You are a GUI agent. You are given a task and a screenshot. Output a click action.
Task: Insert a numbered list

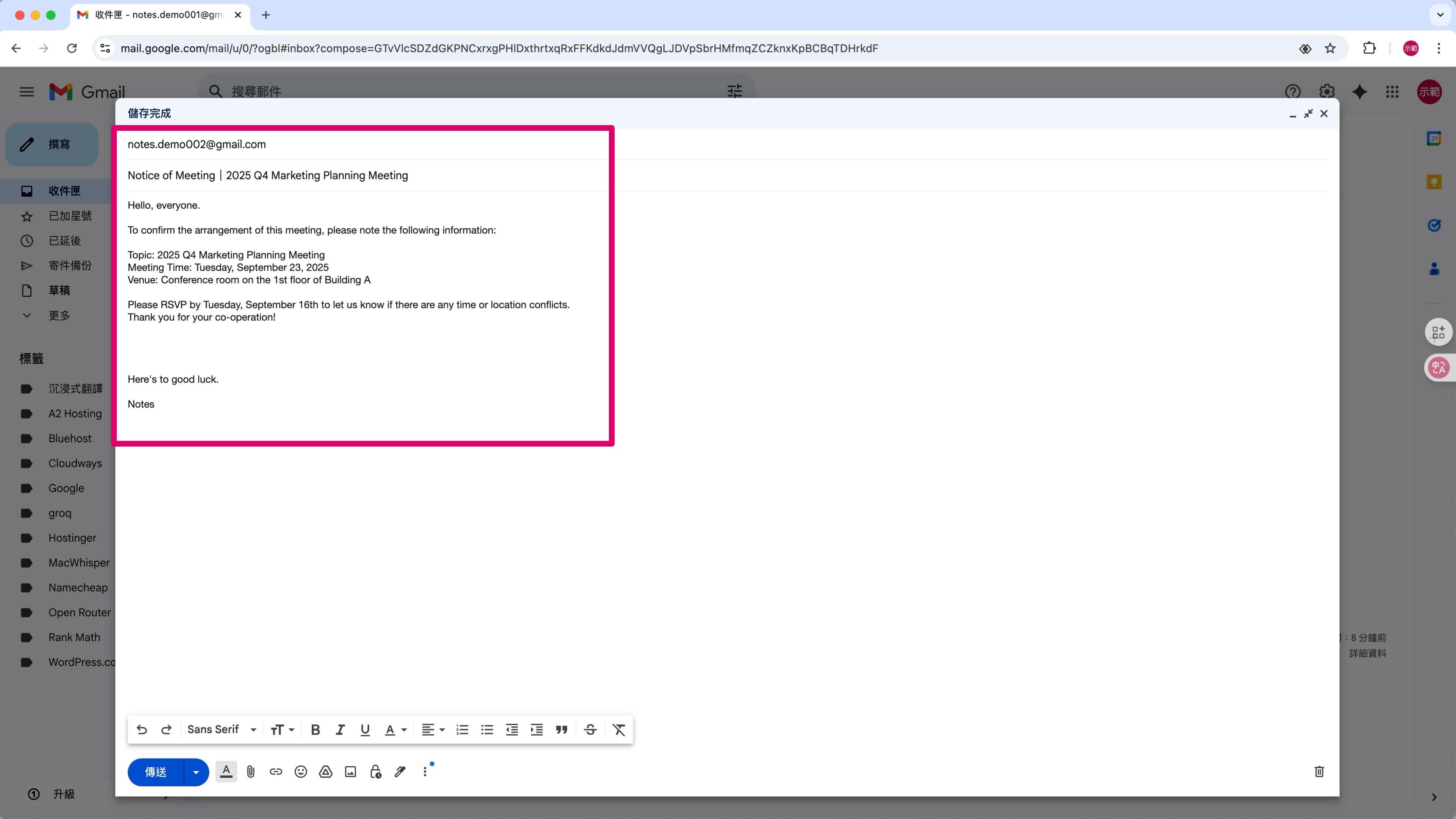point(462,730)
